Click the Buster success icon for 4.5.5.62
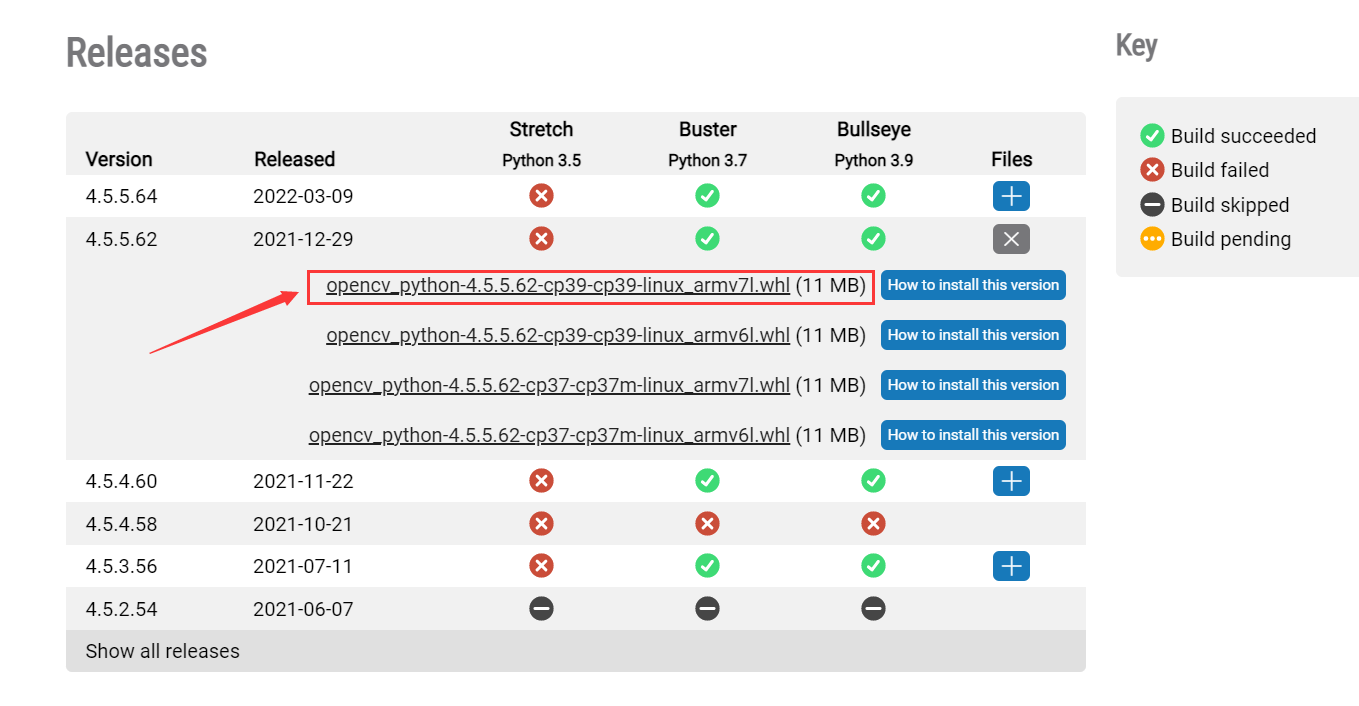Image resolution: width=1359 pixels, height=706 pixels. tap(707, 239)
